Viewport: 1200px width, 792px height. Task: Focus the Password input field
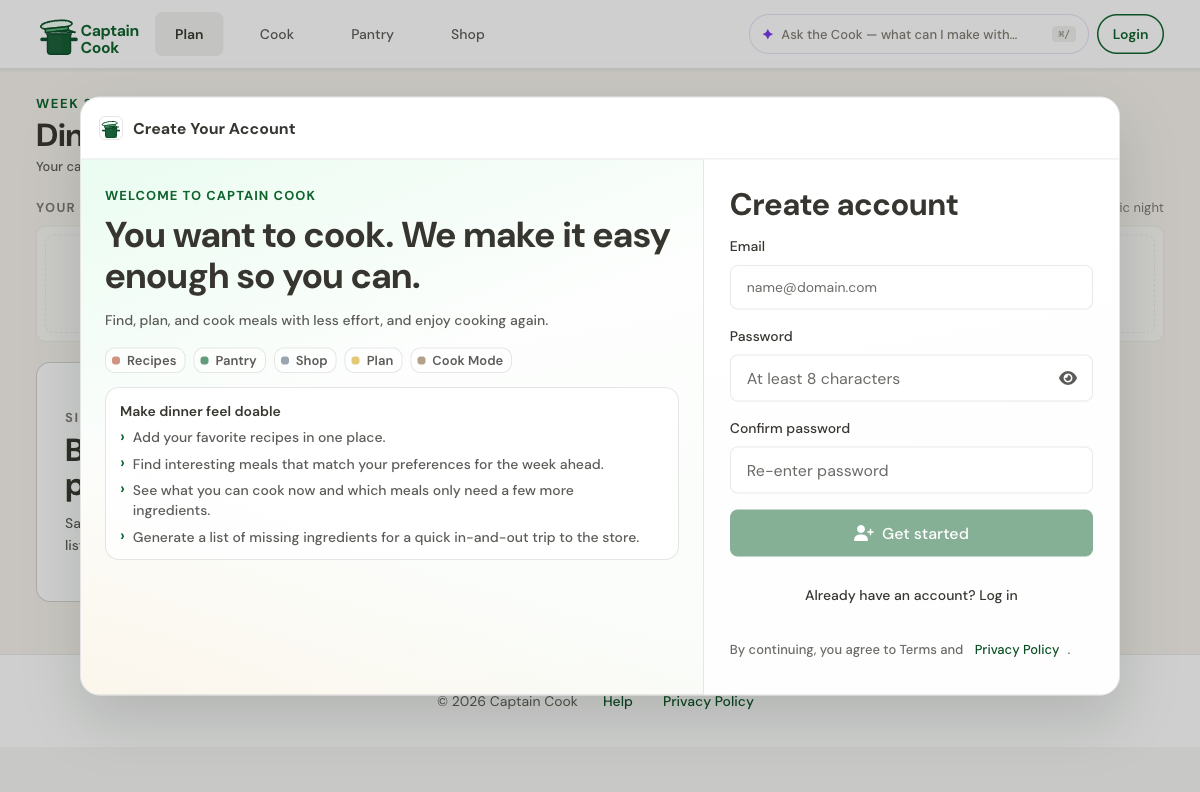(911, 378)
